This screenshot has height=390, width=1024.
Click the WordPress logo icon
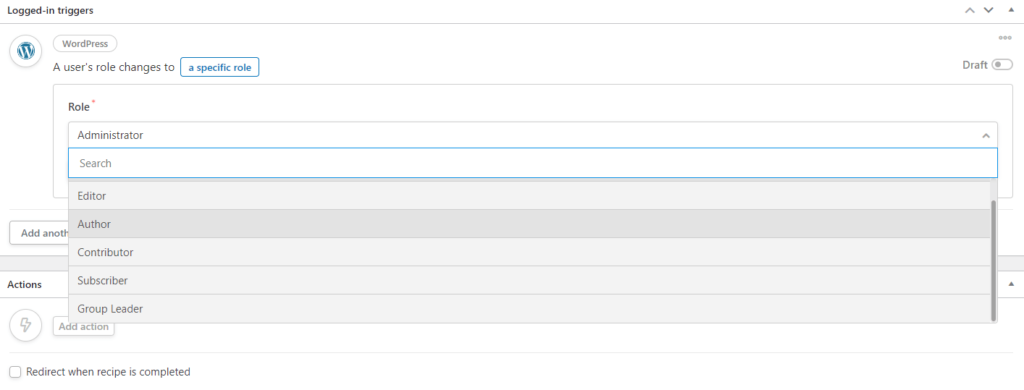point(25,50)
